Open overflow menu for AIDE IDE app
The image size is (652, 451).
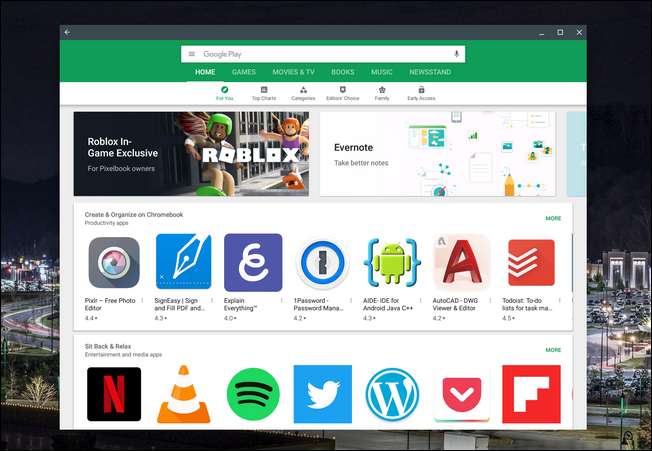pos(421,300)
